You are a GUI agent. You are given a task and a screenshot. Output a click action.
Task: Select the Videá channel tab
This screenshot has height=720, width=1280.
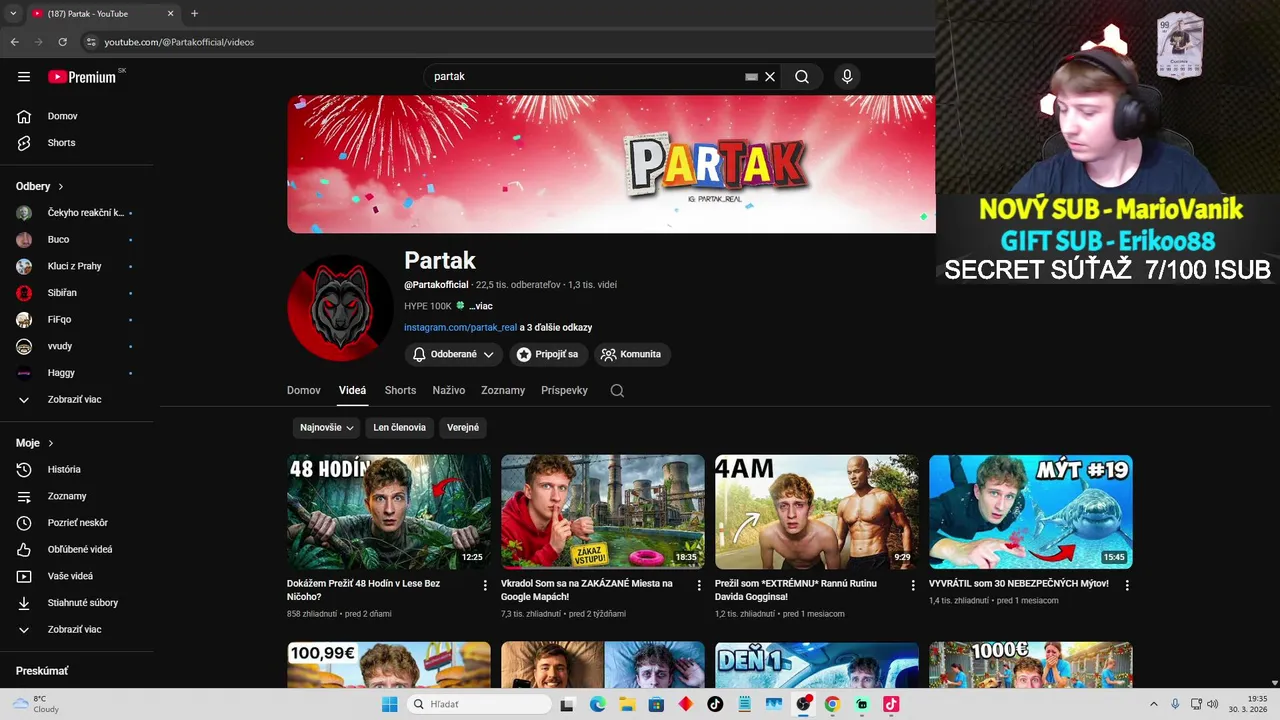click(352, 391)
